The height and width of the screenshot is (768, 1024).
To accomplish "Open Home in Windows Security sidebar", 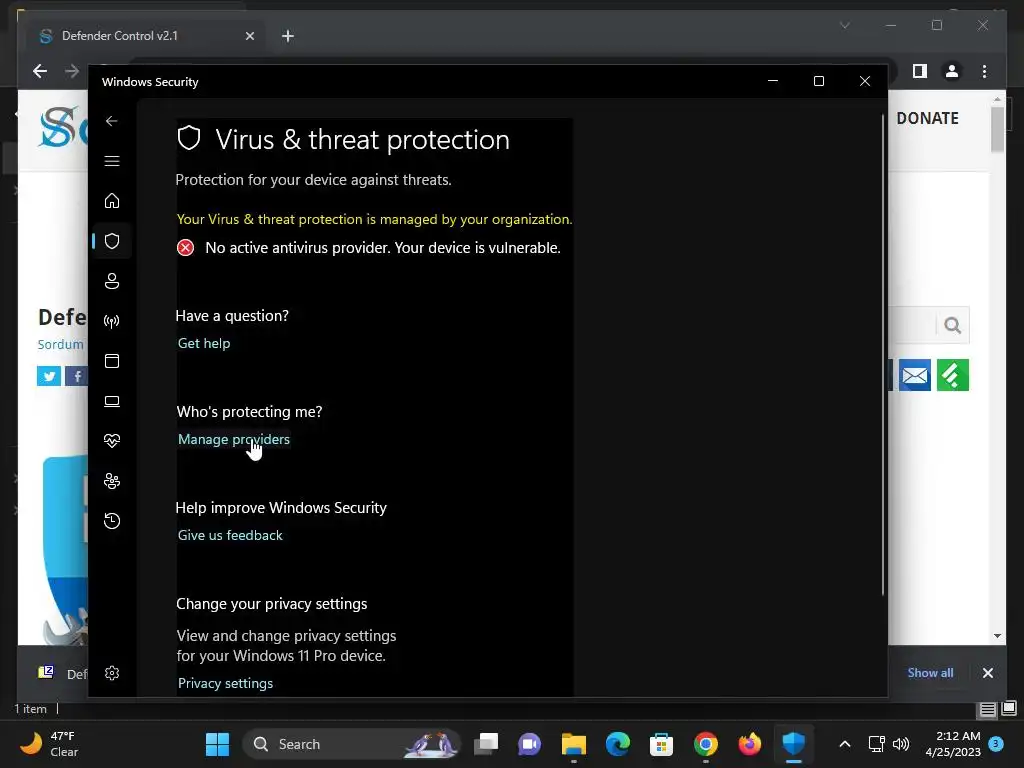I will (x=112, y=200).
